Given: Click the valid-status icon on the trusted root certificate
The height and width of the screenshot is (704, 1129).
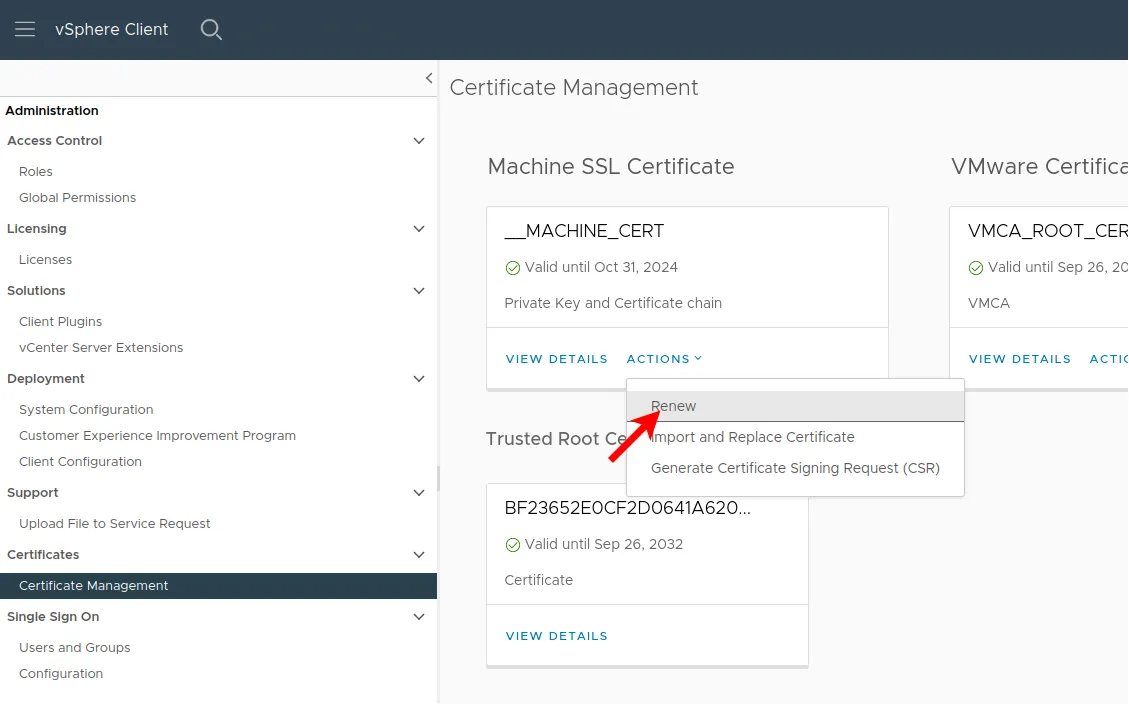Looking at the screenshot, I should pos(513,544).
